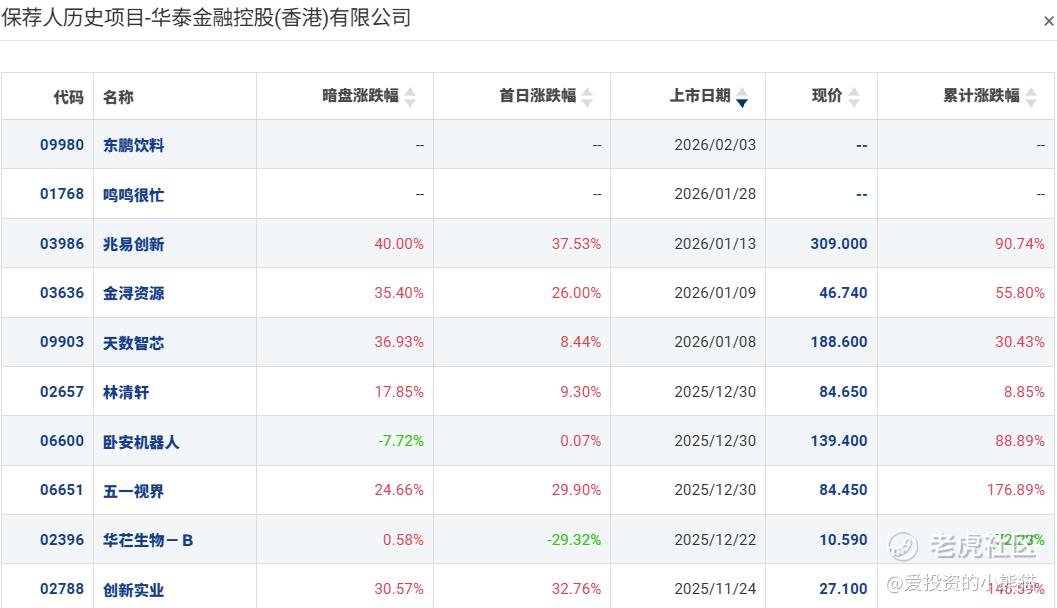This screenshot has width=1057, height=608.
Task: Sort by 首日涨跌幅 column arrows
Action: [587, 98]
